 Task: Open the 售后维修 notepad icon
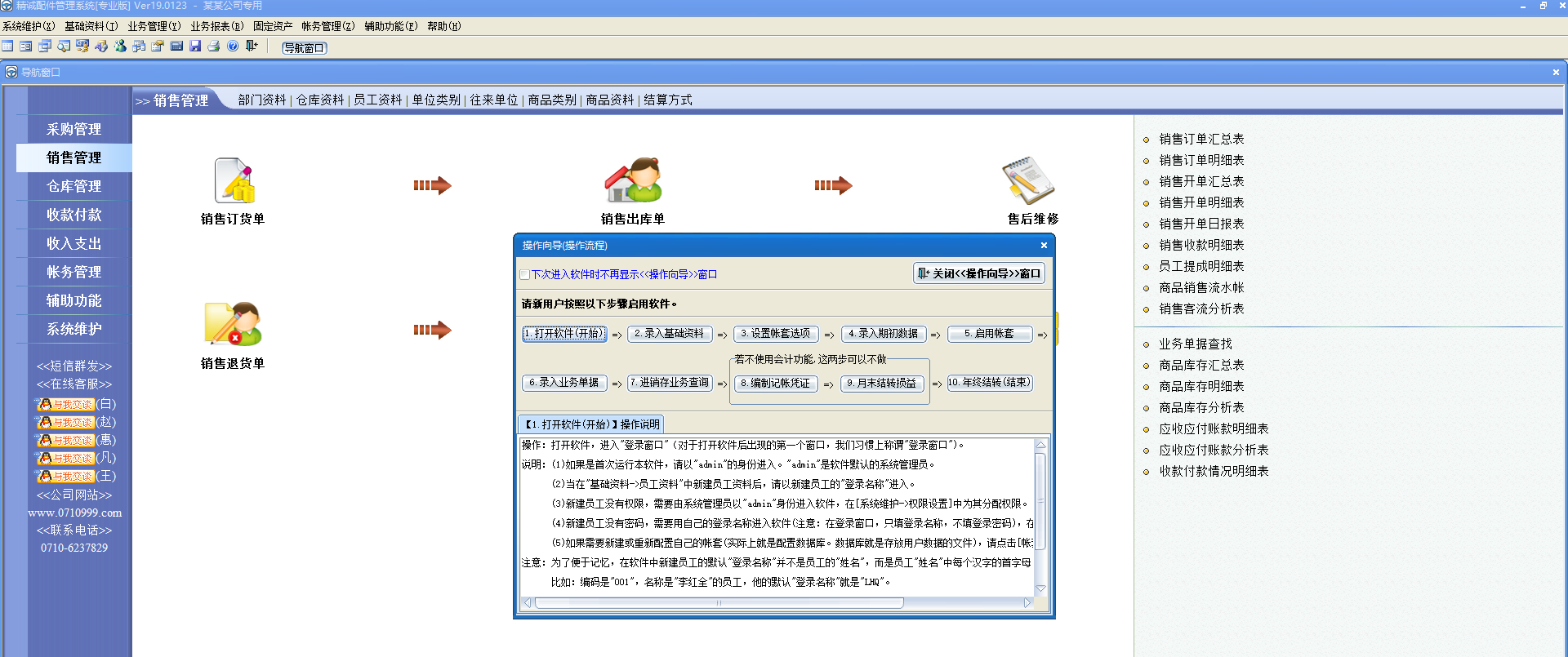point(1029,180)
